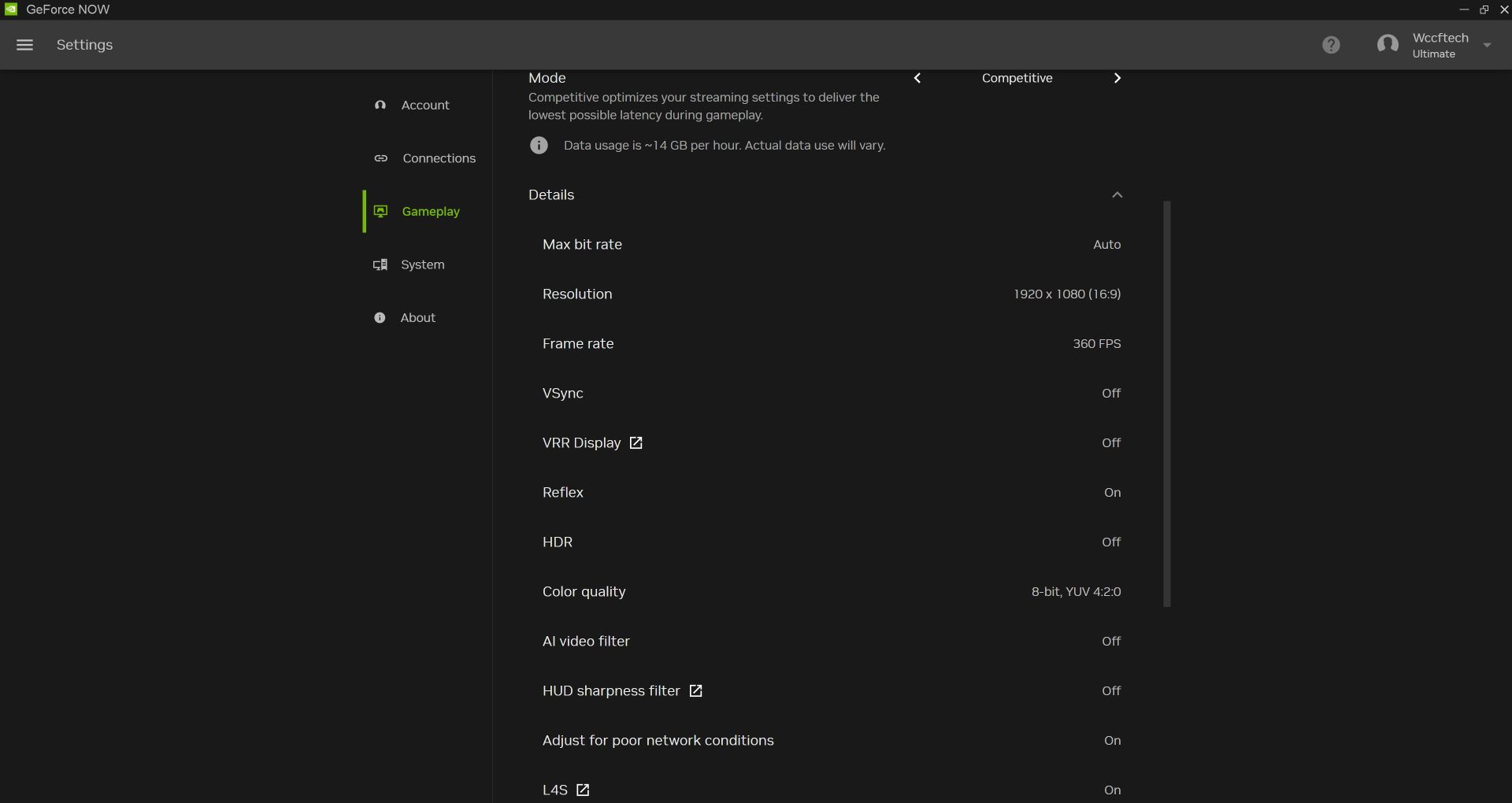Switch to previous streaming mode with left chevron
The width and height of the screenshot is (1512, 803).
point(917,78)
